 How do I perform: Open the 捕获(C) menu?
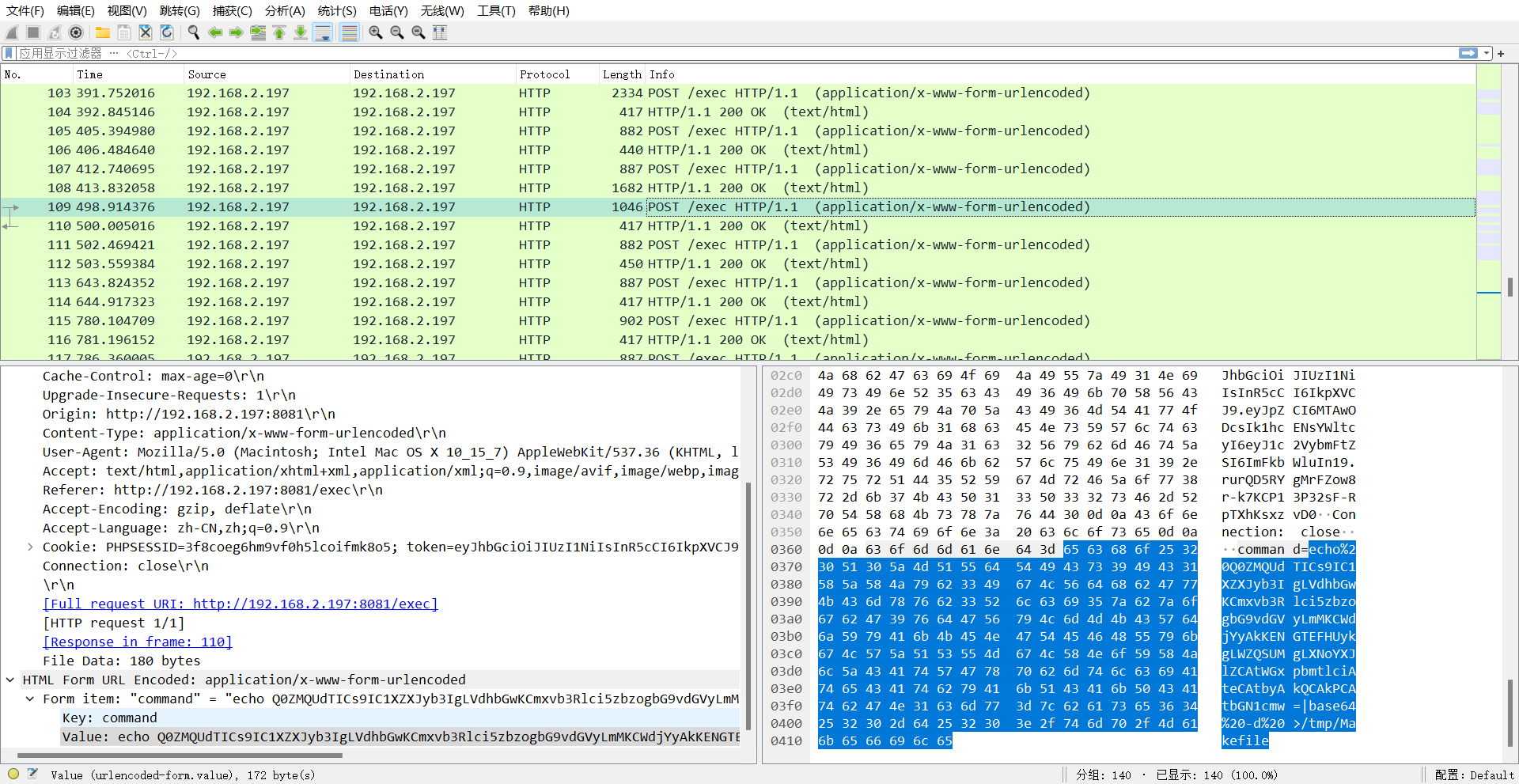click(233, 10)
